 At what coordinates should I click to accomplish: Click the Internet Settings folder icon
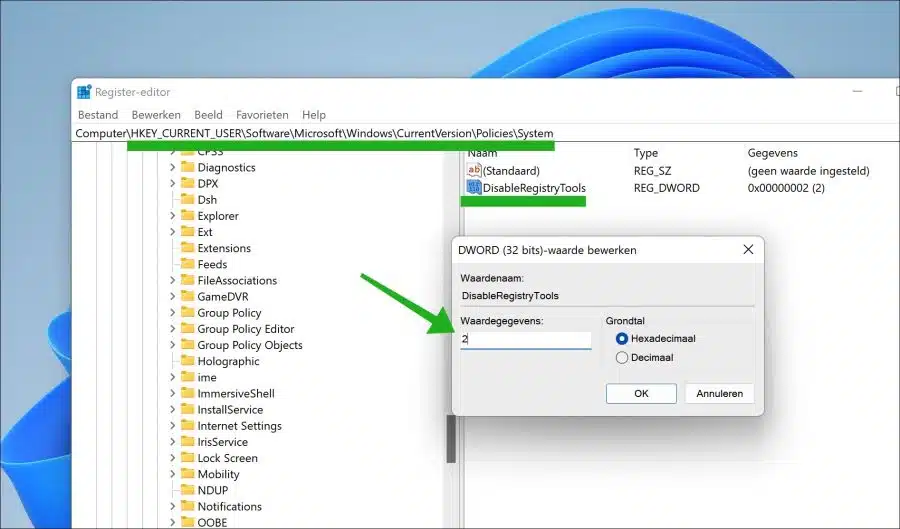(x=188, y=425)
